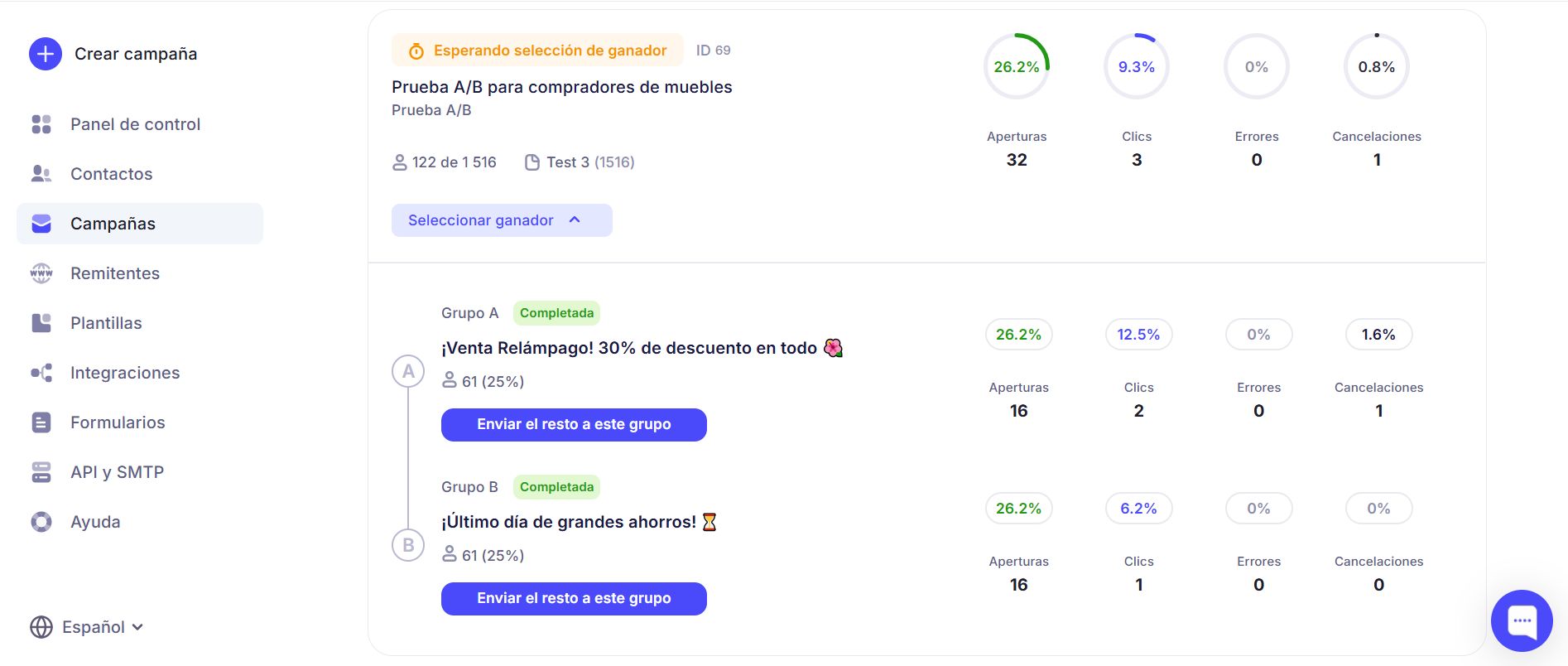Open the API y SMTP section
1568x666 pixels.
117,472
